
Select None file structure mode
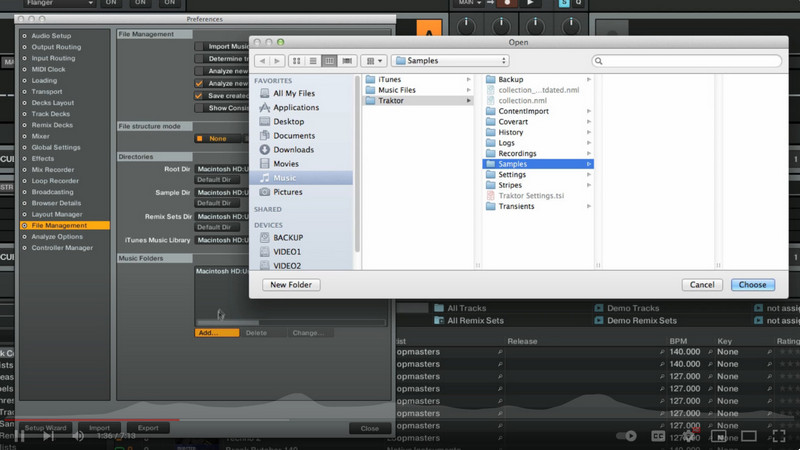217,138
